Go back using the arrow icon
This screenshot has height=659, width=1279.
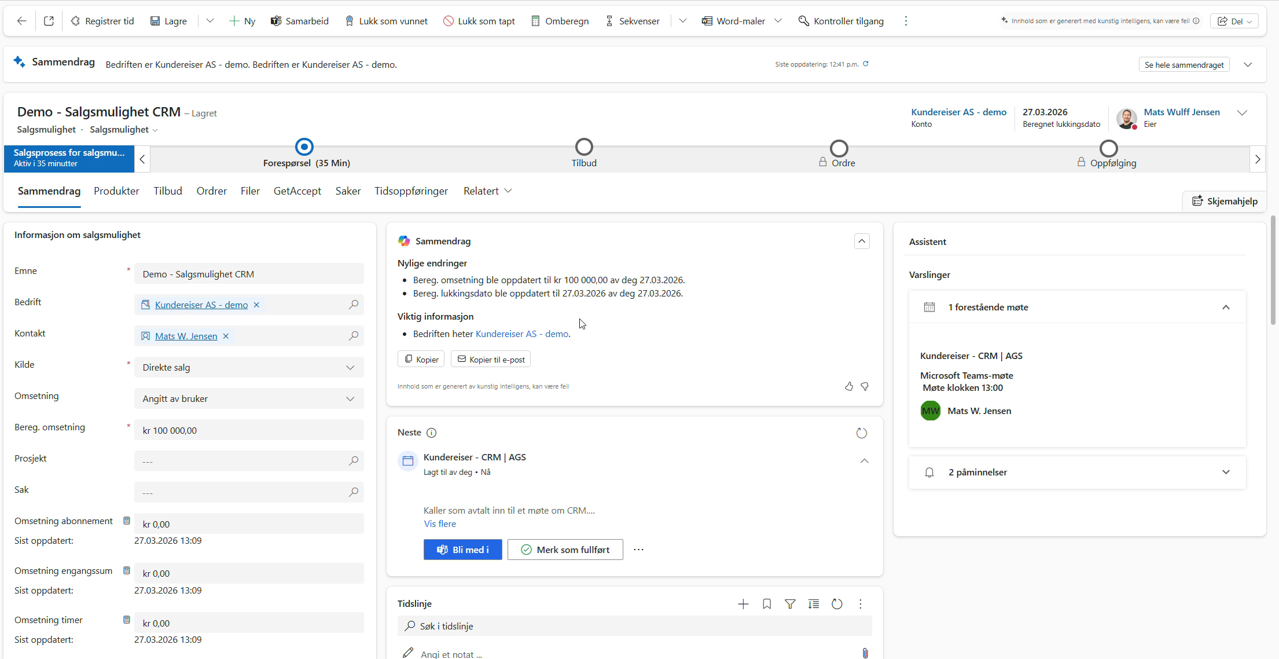pyautogui.click(x=21, y=21)
